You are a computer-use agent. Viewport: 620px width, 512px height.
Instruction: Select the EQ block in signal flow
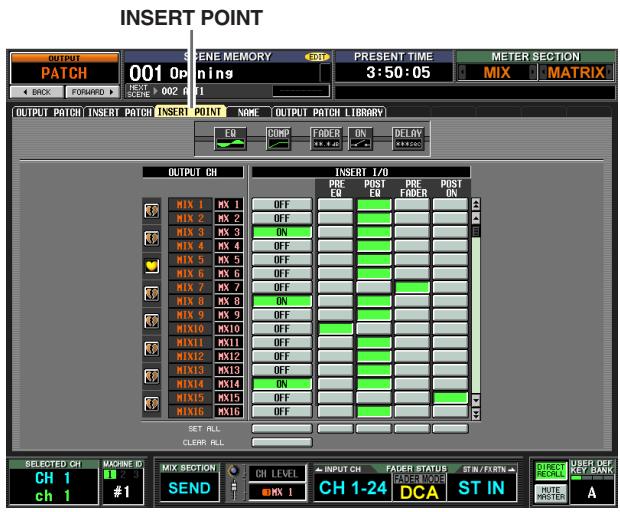coord(230,138)
